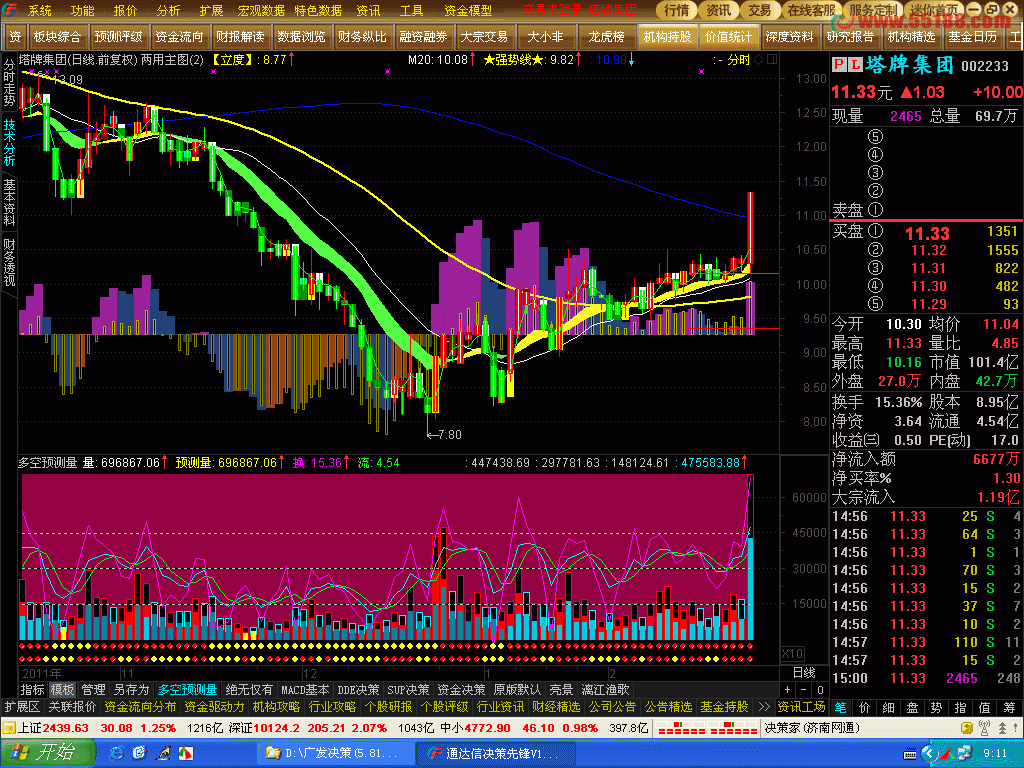
Task: Open Internet Explorer from quick launch
Action: (x=116, y=753)
